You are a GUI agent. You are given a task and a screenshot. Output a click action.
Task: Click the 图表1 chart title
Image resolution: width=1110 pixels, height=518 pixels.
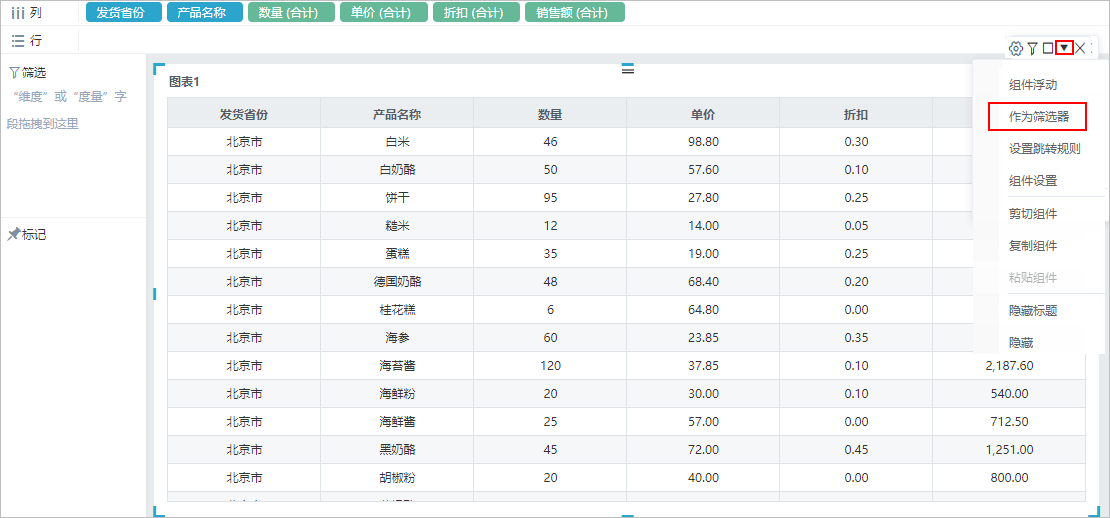click(184, 81)
